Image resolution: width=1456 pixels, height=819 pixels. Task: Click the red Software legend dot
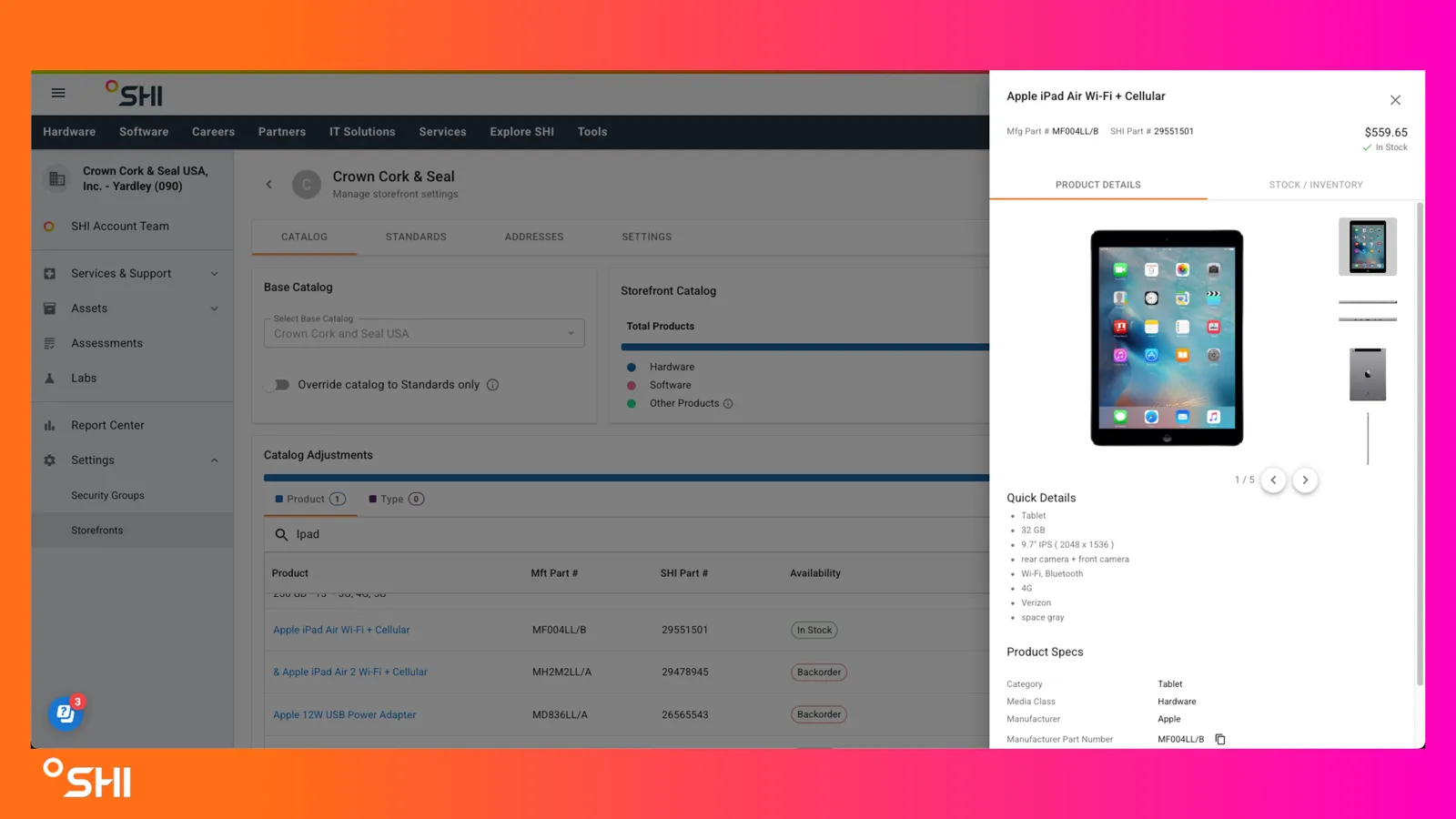(632, 386)
